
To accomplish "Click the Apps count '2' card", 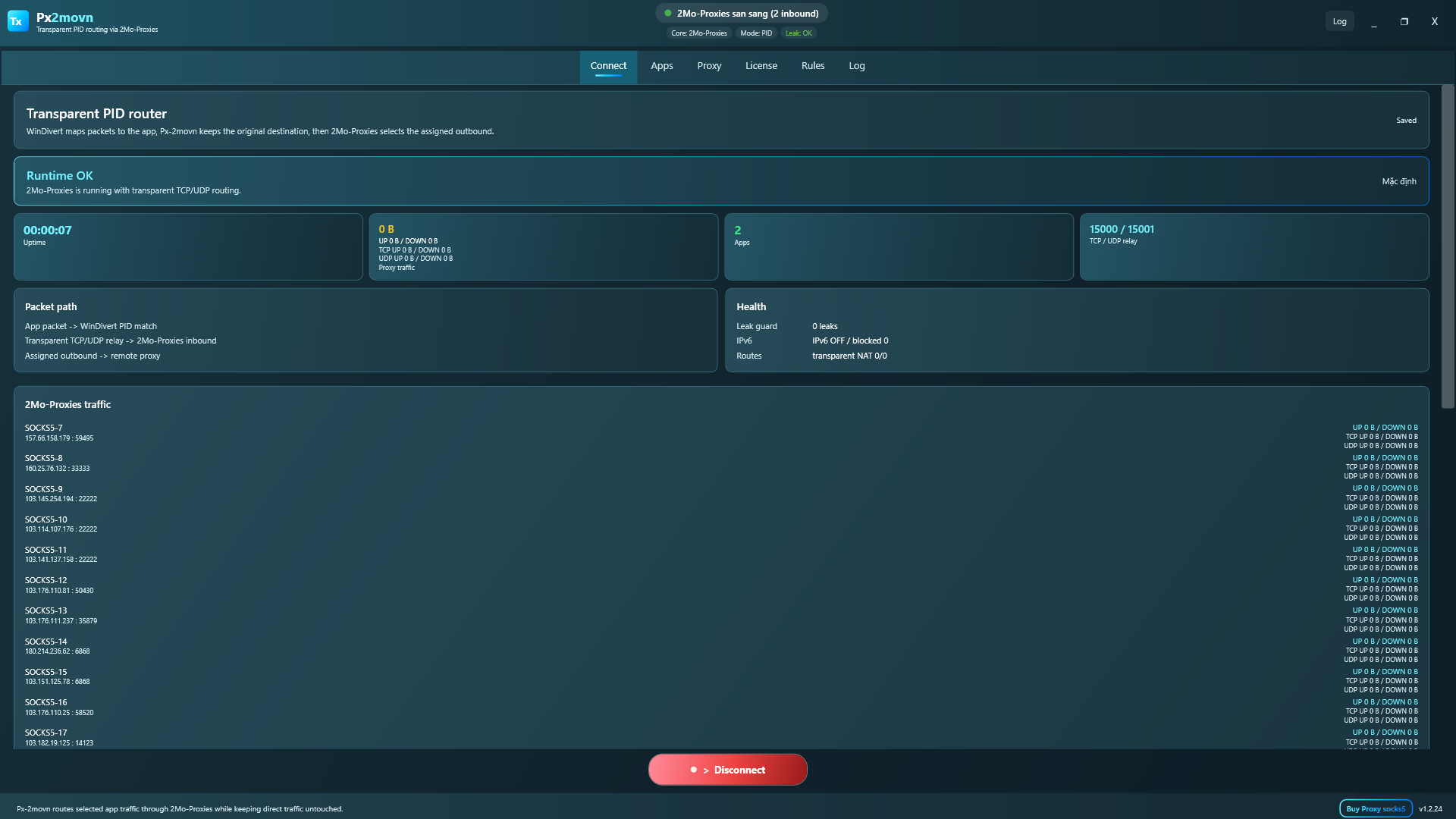I will tap(899, 246).
